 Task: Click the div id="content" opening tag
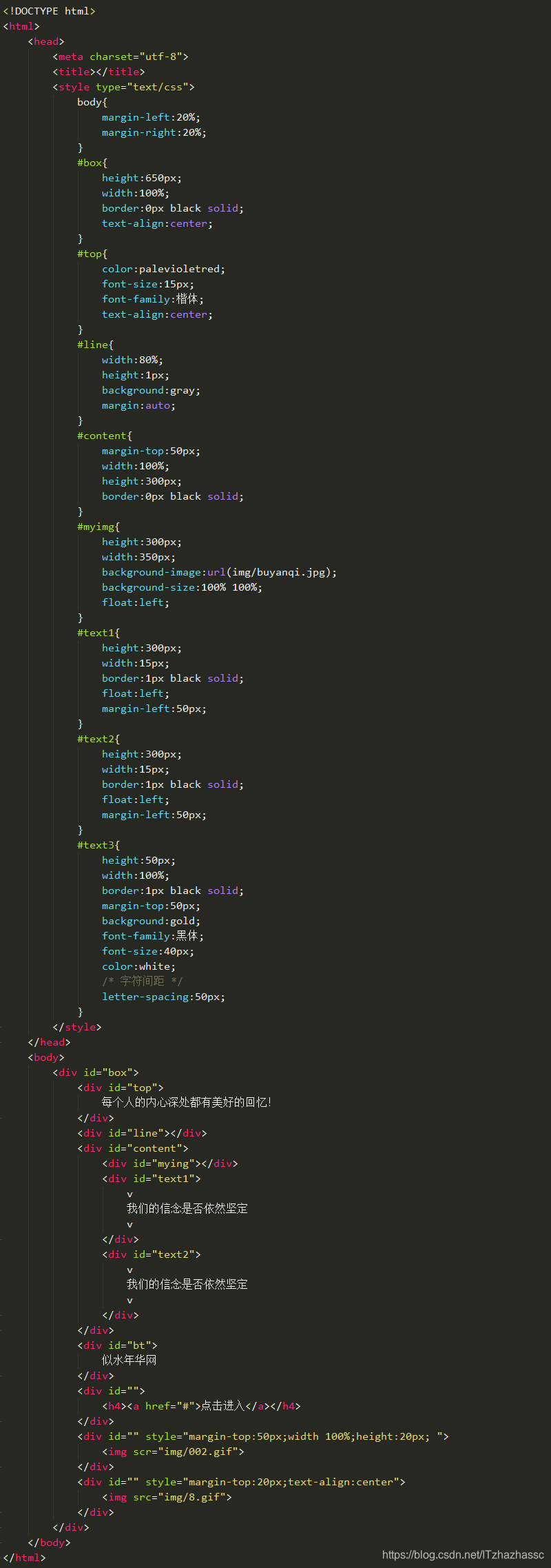click(133, 1148)
